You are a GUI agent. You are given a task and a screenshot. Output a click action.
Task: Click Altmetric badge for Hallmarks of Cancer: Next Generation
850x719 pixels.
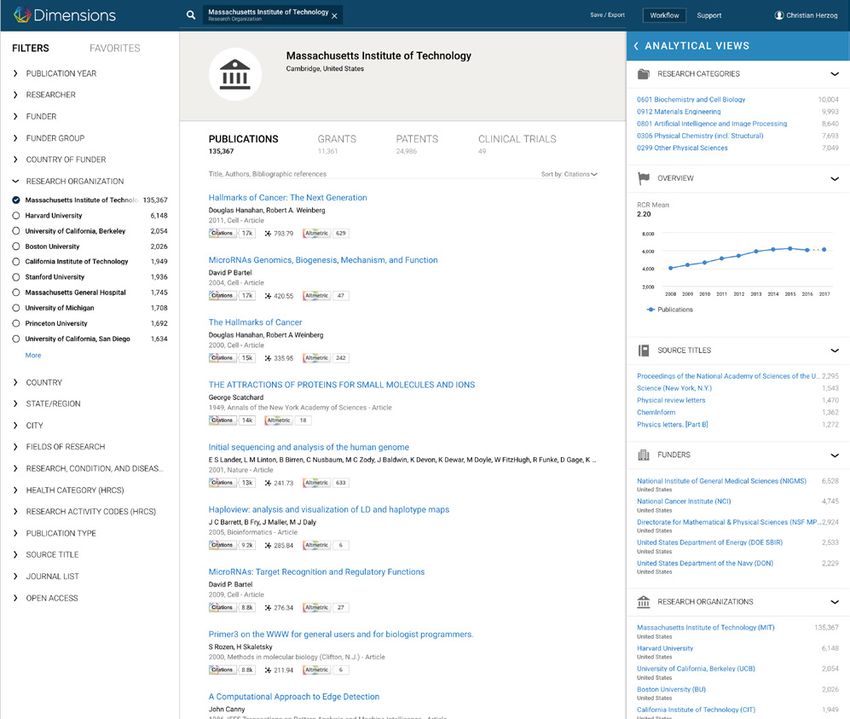pos(326,233)
